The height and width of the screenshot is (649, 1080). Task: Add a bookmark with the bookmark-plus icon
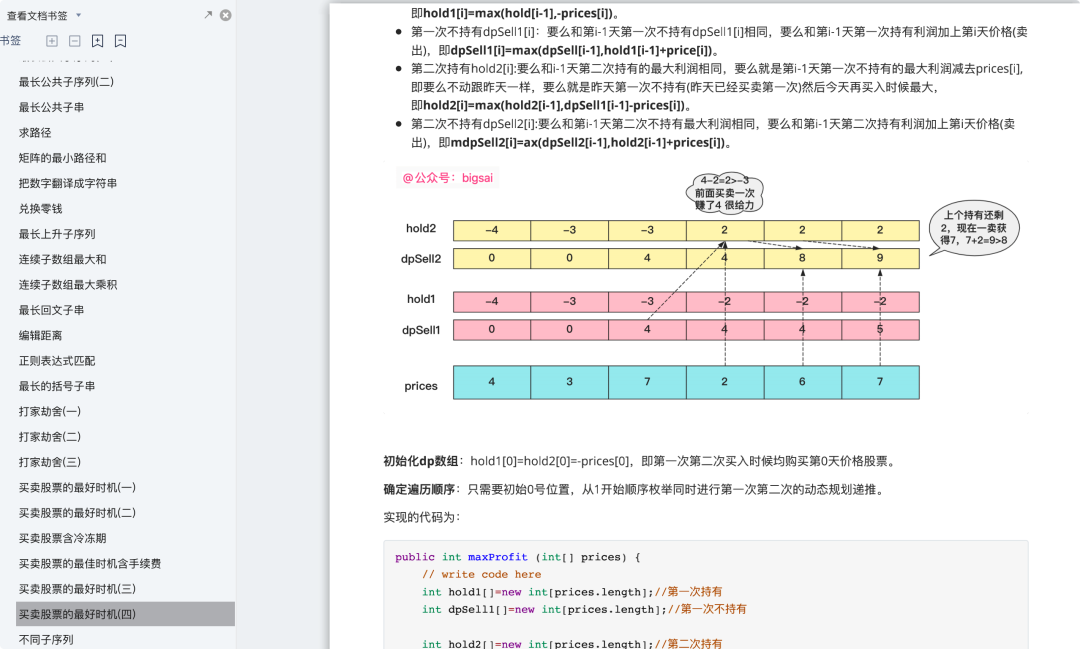click(98, 41)
